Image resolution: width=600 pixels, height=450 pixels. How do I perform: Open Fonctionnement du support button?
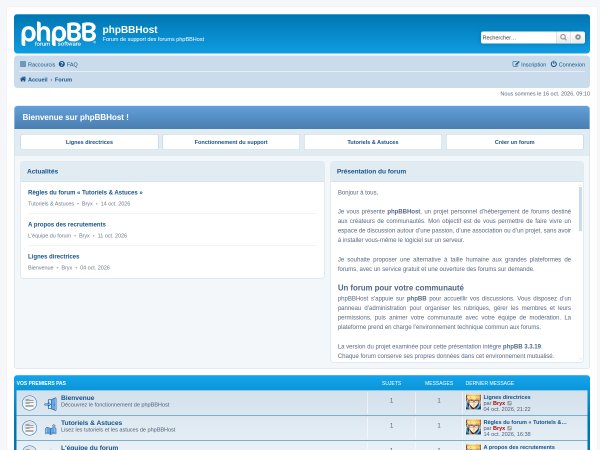[231, 142]
